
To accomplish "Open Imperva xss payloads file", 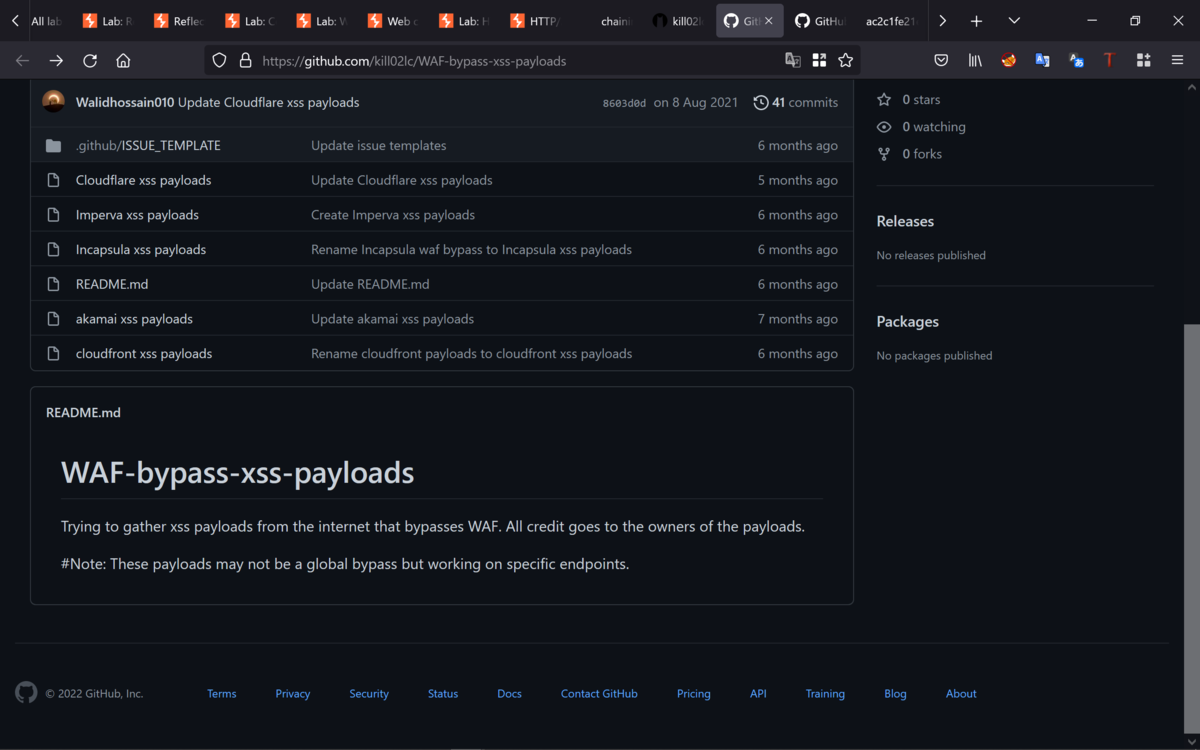I will [x=137, y=215].
